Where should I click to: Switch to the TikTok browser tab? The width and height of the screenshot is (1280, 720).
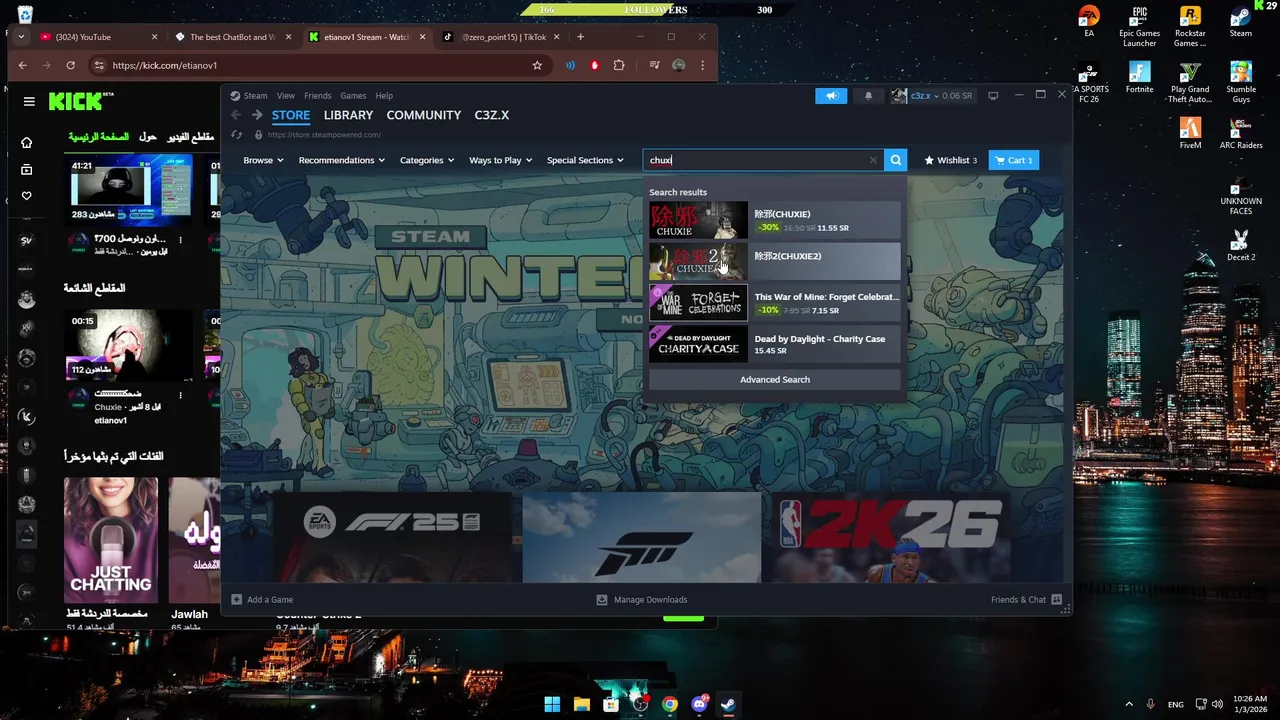[x=503, y=37]
